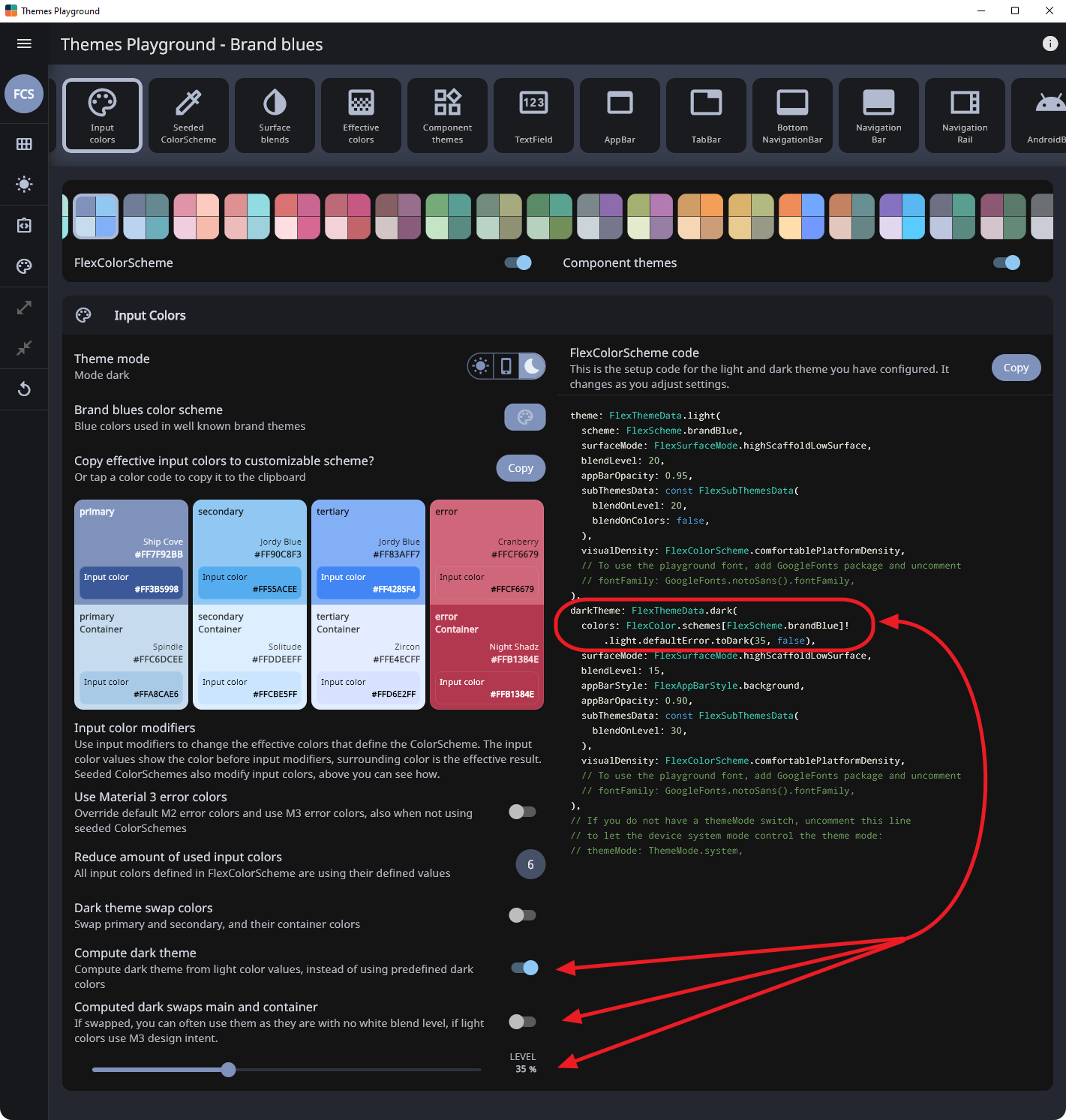Copy tertiary container code #FFE4ECFF
The height and width of the screenshot is (1120, 1066).
click(396, 659)
